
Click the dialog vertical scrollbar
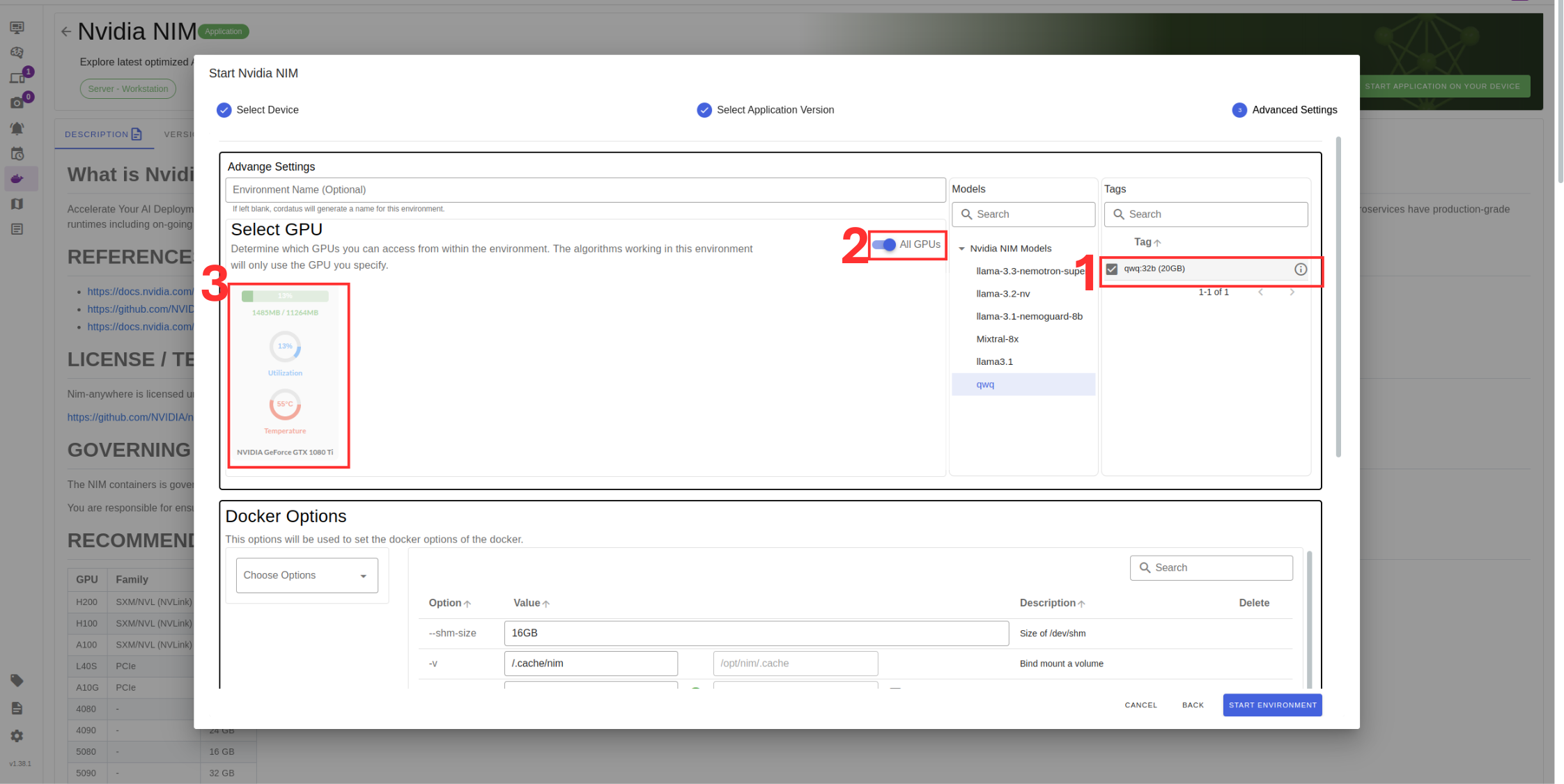[x=1338, y=297]
